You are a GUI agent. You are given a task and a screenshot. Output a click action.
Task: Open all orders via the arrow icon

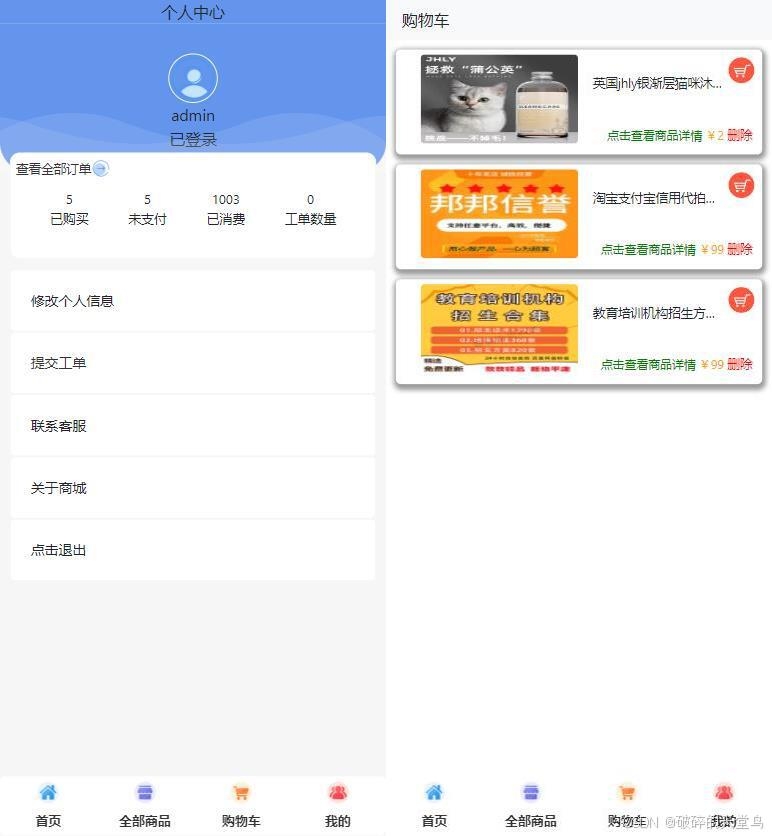tap(101, 169)
